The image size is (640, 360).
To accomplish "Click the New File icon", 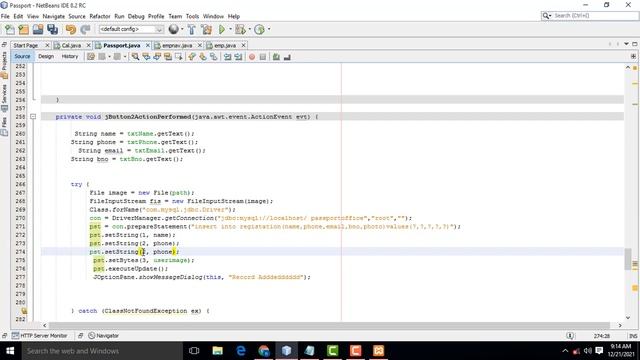I will (x=9, y=29).
